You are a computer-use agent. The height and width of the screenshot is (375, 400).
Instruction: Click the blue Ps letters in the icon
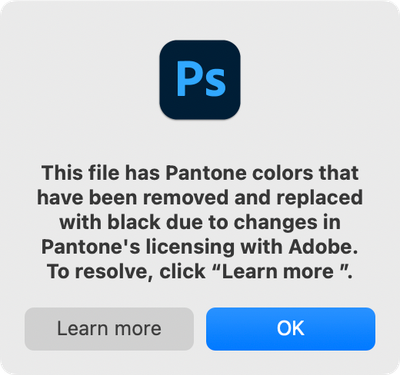click(201, 79)
